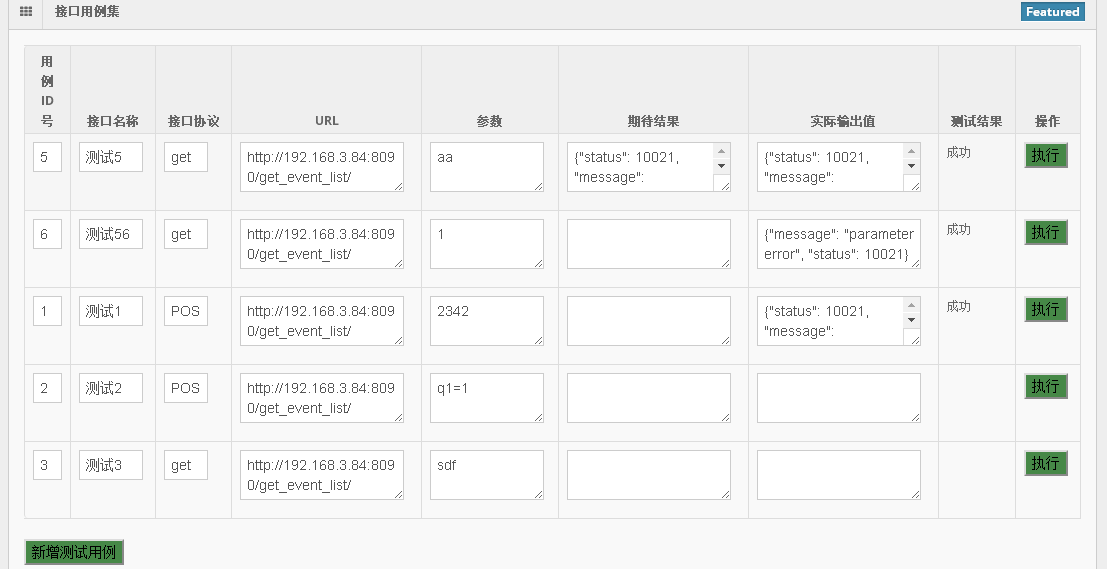Edit the parameter box containing q1=1
1107x569 pixels.
pos(486,397)
